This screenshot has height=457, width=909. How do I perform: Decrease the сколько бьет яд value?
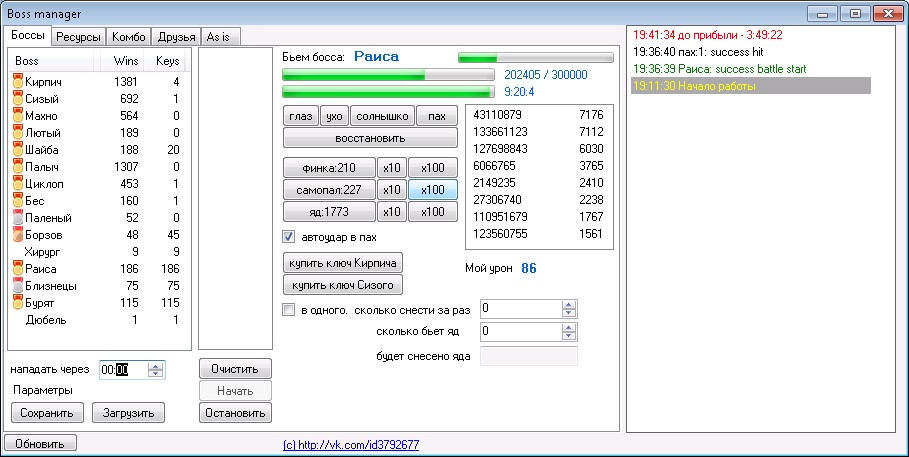click(x=569, y=336)
